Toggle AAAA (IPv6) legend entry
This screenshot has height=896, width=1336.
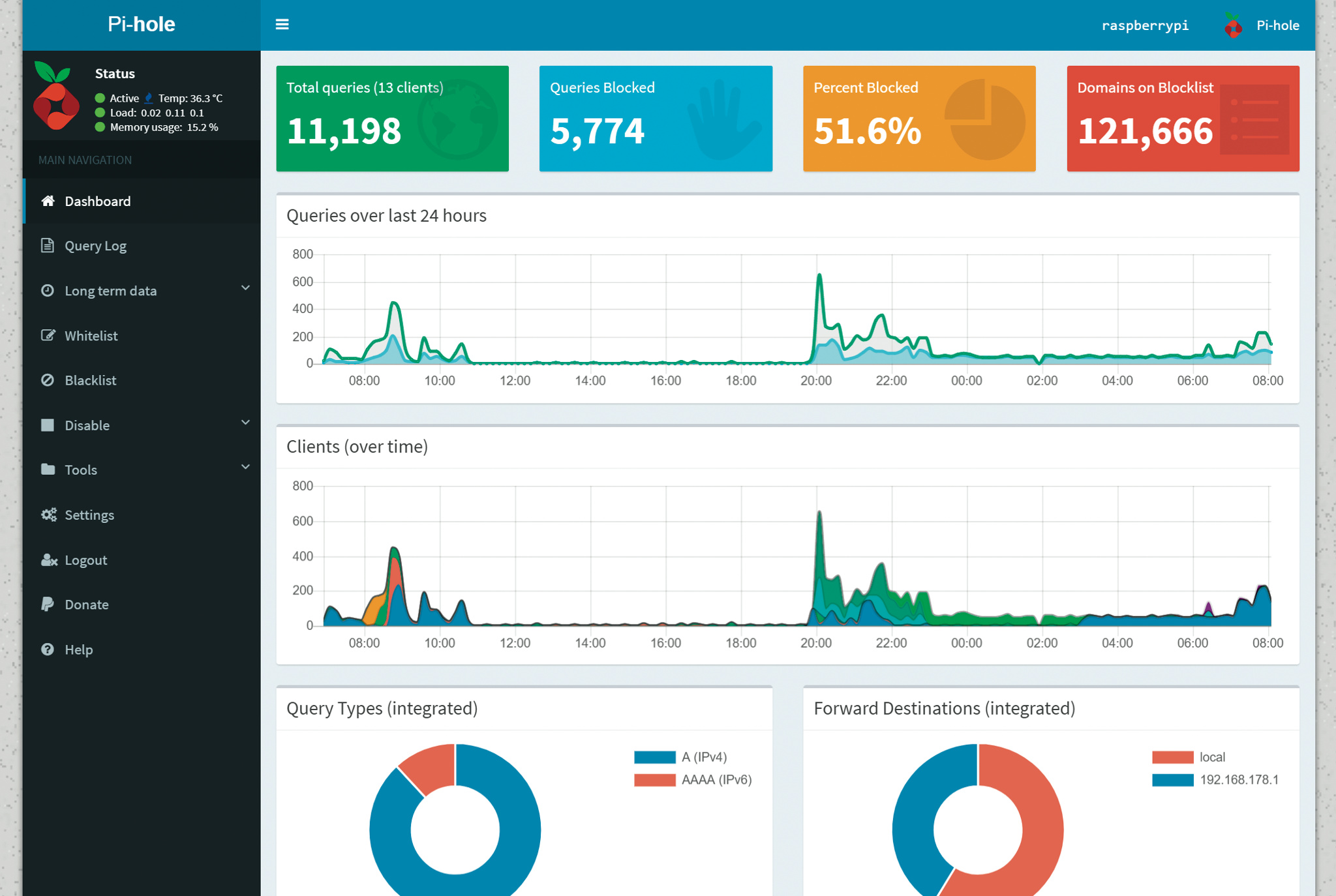(x=716, y=780)
